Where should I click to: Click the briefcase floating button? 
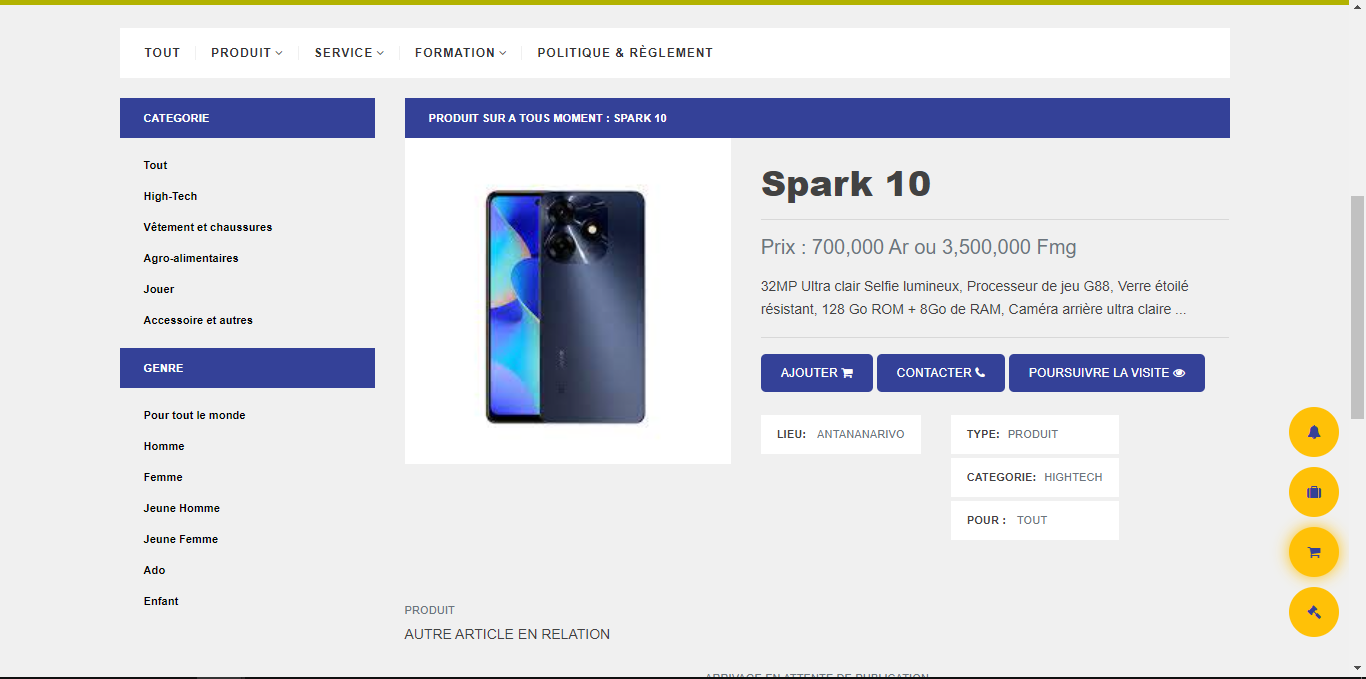tap(1313, 492)
